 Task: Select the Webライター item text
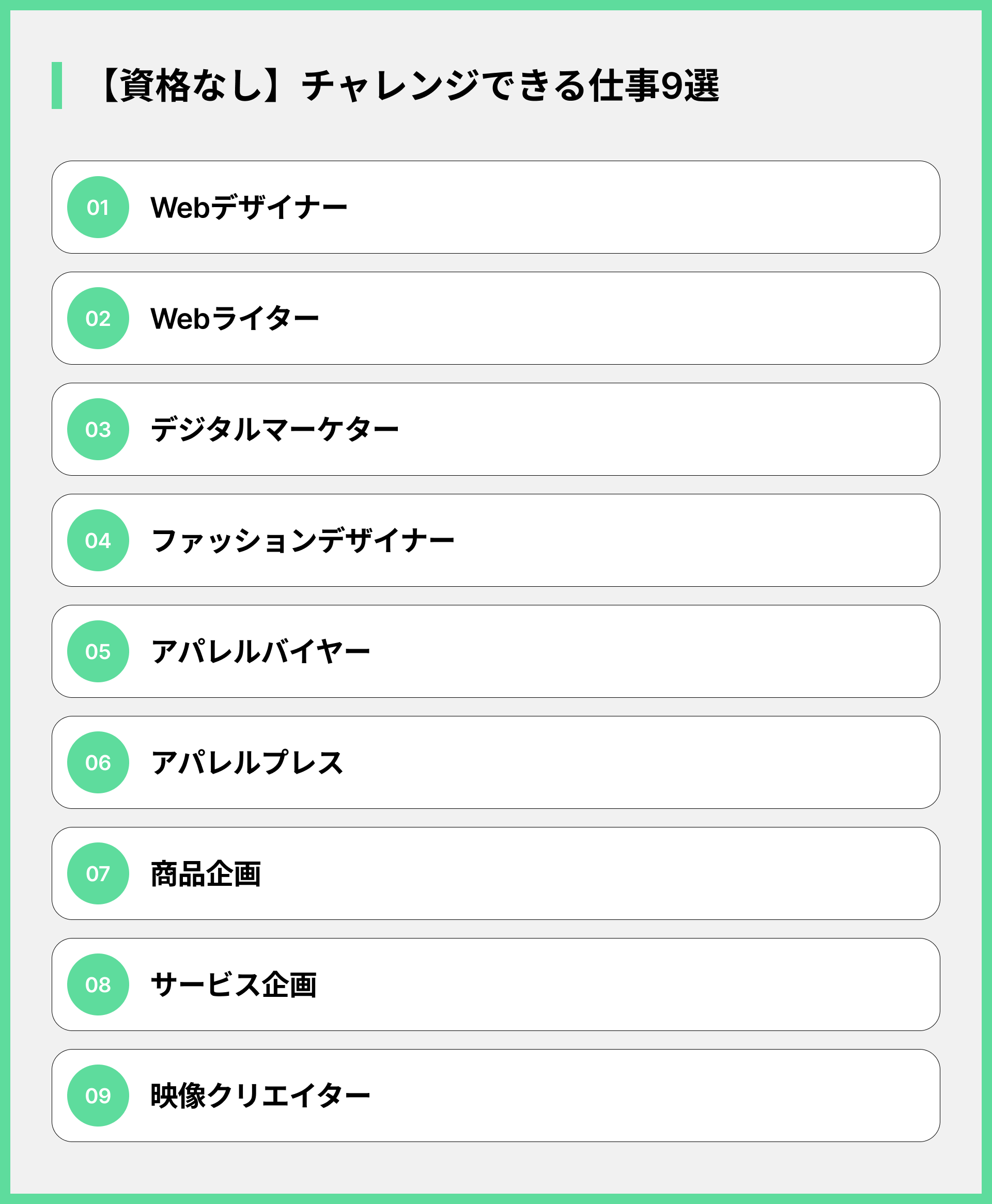tap(234, 318)
